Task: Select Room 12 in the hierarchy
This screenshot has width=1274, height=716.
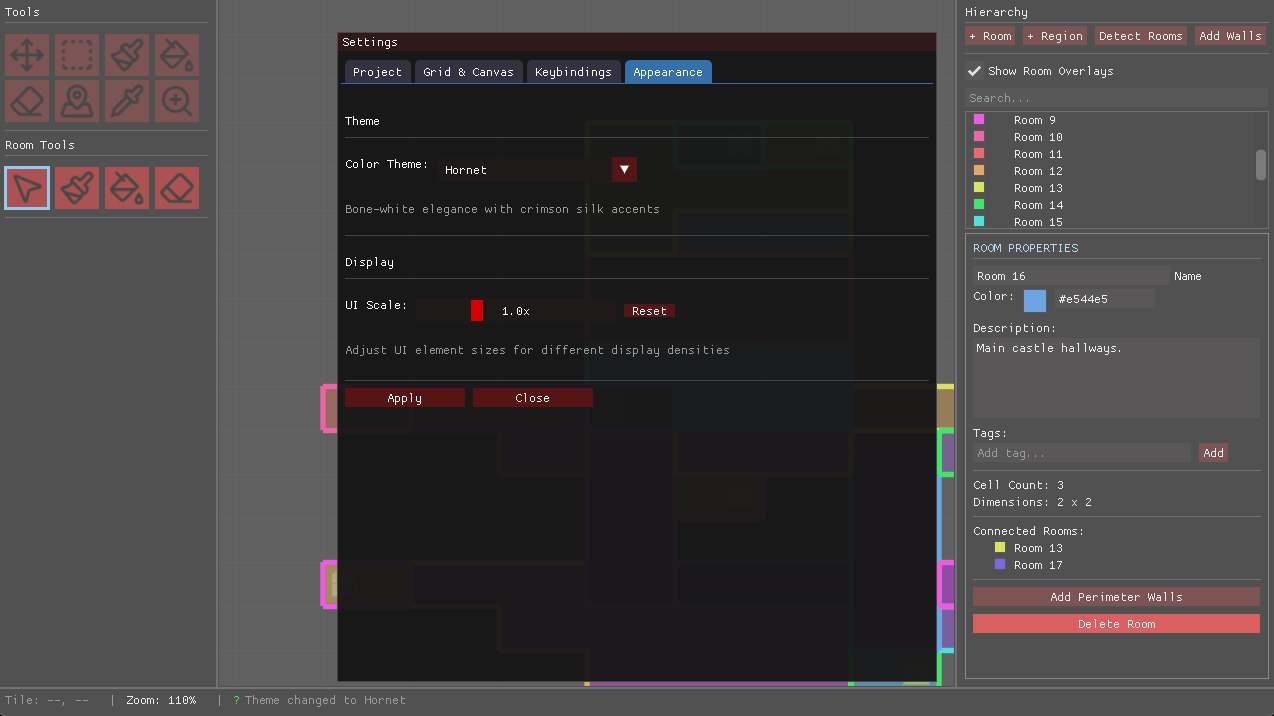Action: point(1038,171)
